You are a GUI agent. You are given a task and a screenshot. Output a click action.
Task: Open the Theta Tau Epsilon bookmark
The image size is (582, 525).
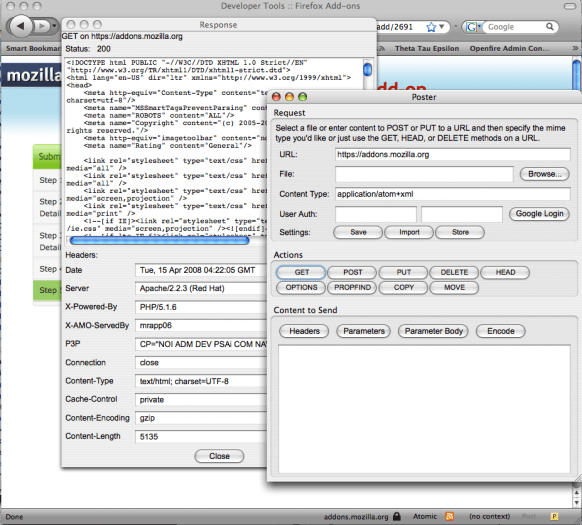pos(427,49)
